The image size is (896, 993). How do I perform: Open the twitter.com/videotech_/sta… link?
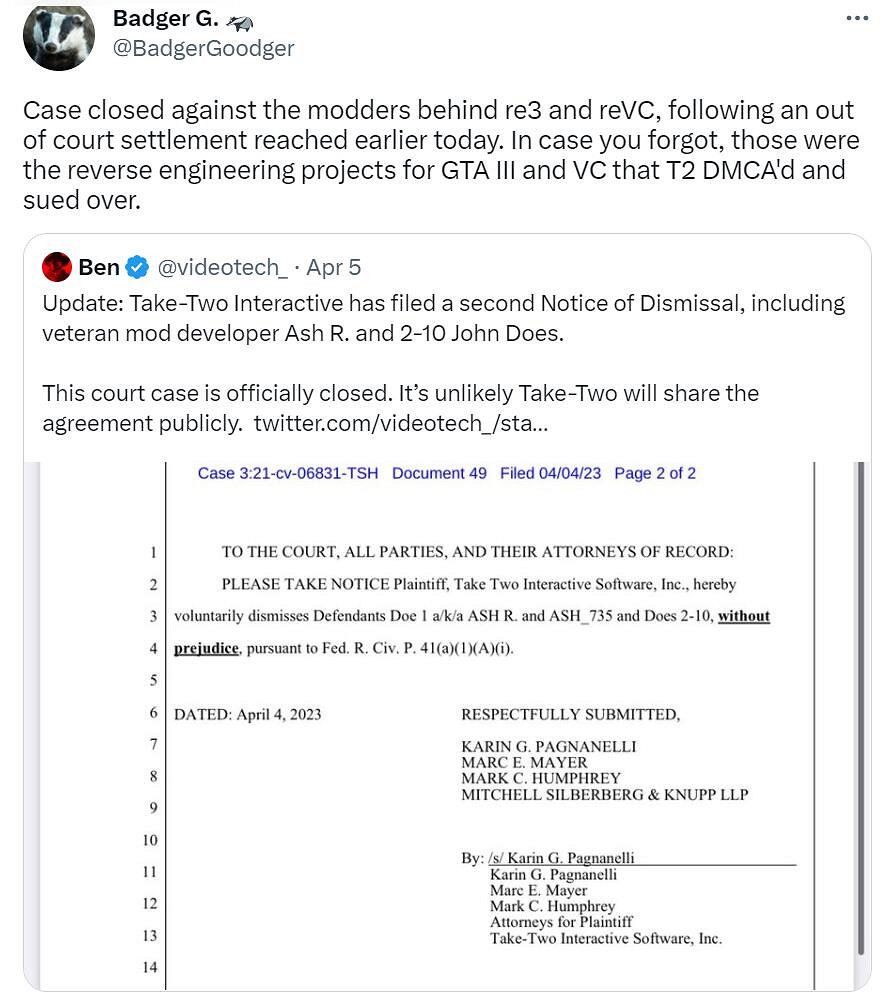click(400, 423)
